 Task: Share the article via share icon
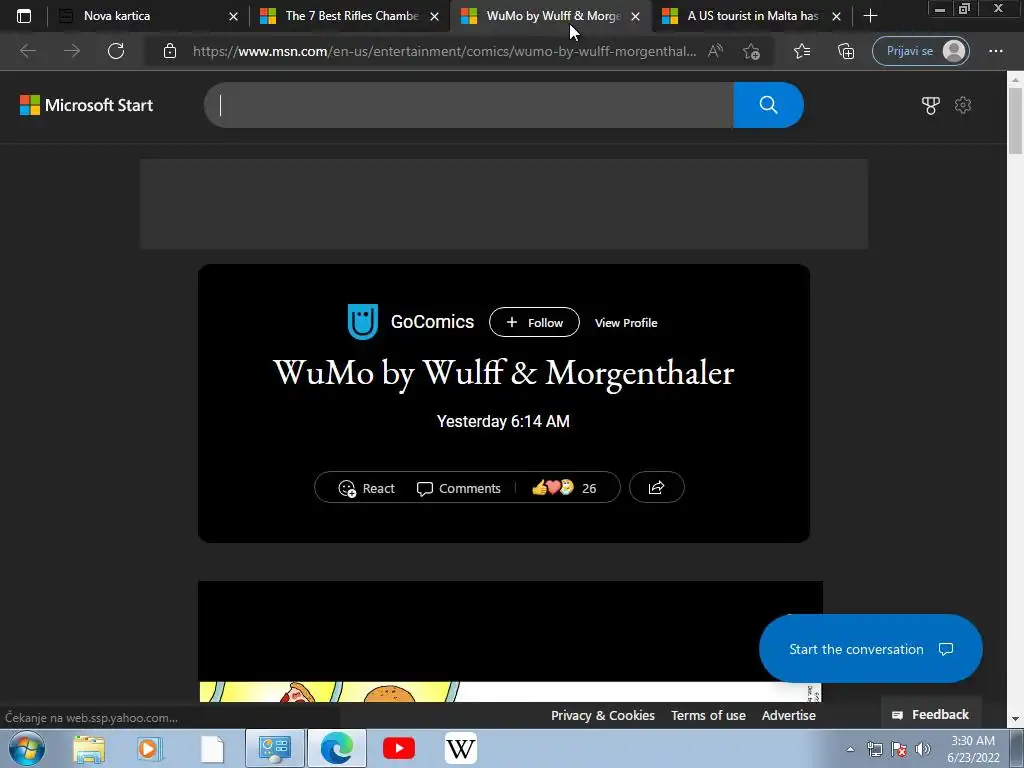click(656, 487)
